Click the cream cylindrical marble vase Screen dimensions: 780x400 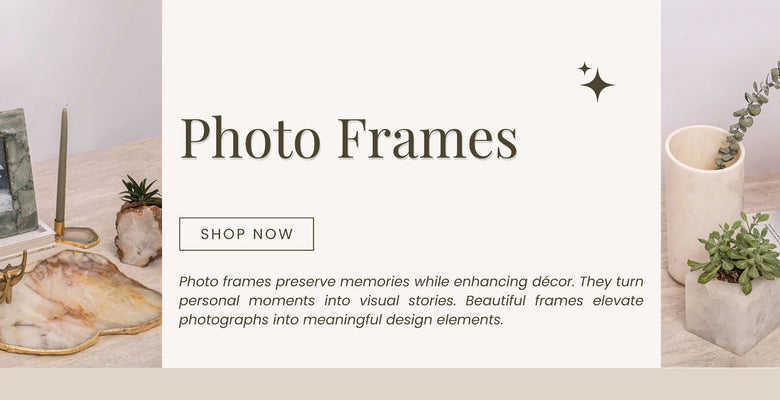click(703, 200)
